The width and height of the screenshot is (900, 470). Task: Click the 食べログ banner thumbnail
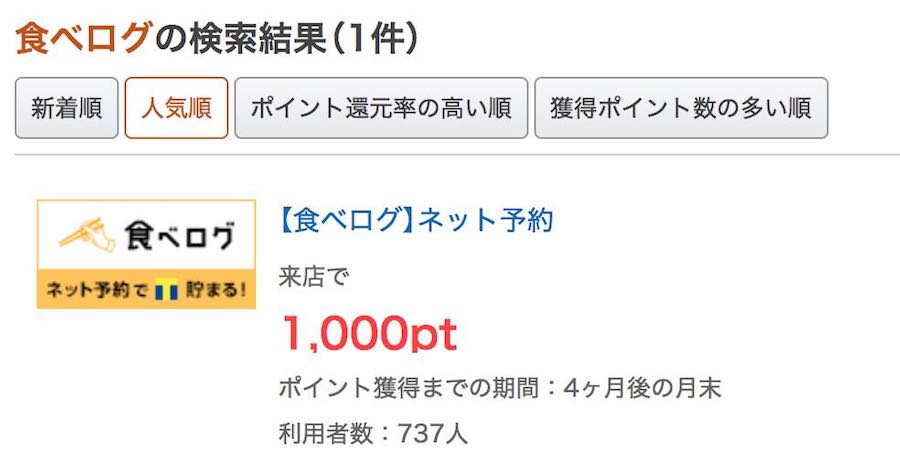coord(146,254)
